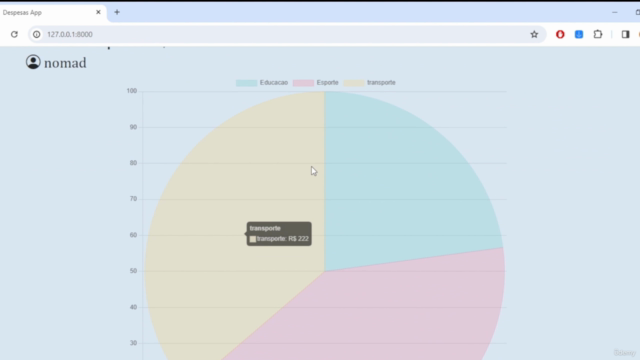Reload the page with the refresh icon
Viewport: 640px width, 360px height.
(14, 34)
